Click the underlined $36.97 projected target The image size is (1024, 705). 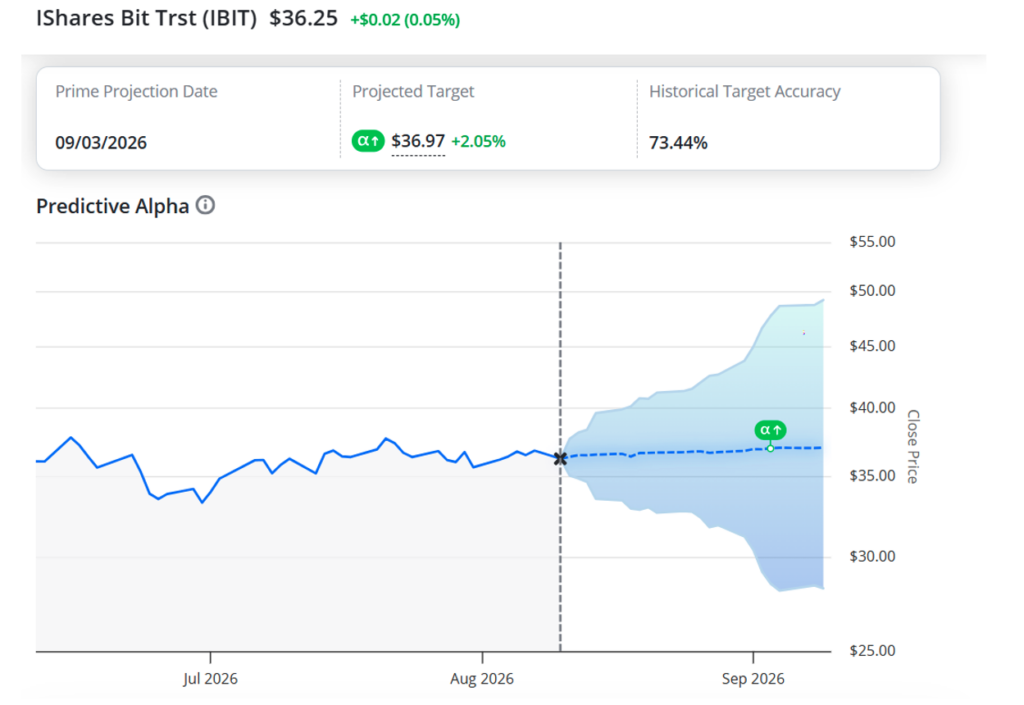coord(418,142)
